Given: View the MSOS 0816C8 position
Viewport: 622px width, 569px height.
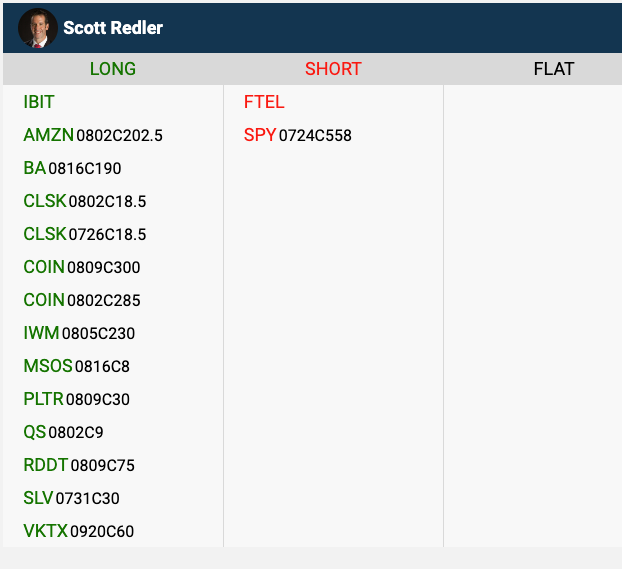Looking at the screenshot, I should coord(76,366).
